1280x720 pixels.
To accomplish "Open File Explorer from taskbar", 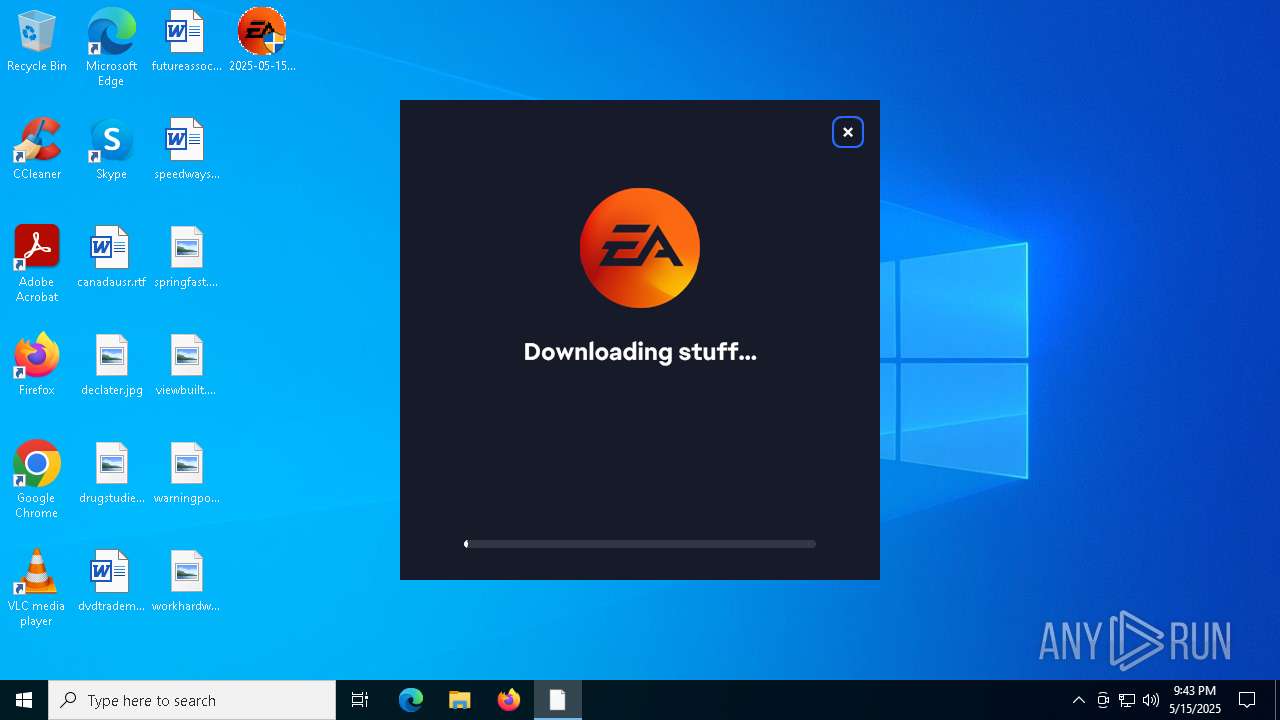I will click(x=460, y=700).
